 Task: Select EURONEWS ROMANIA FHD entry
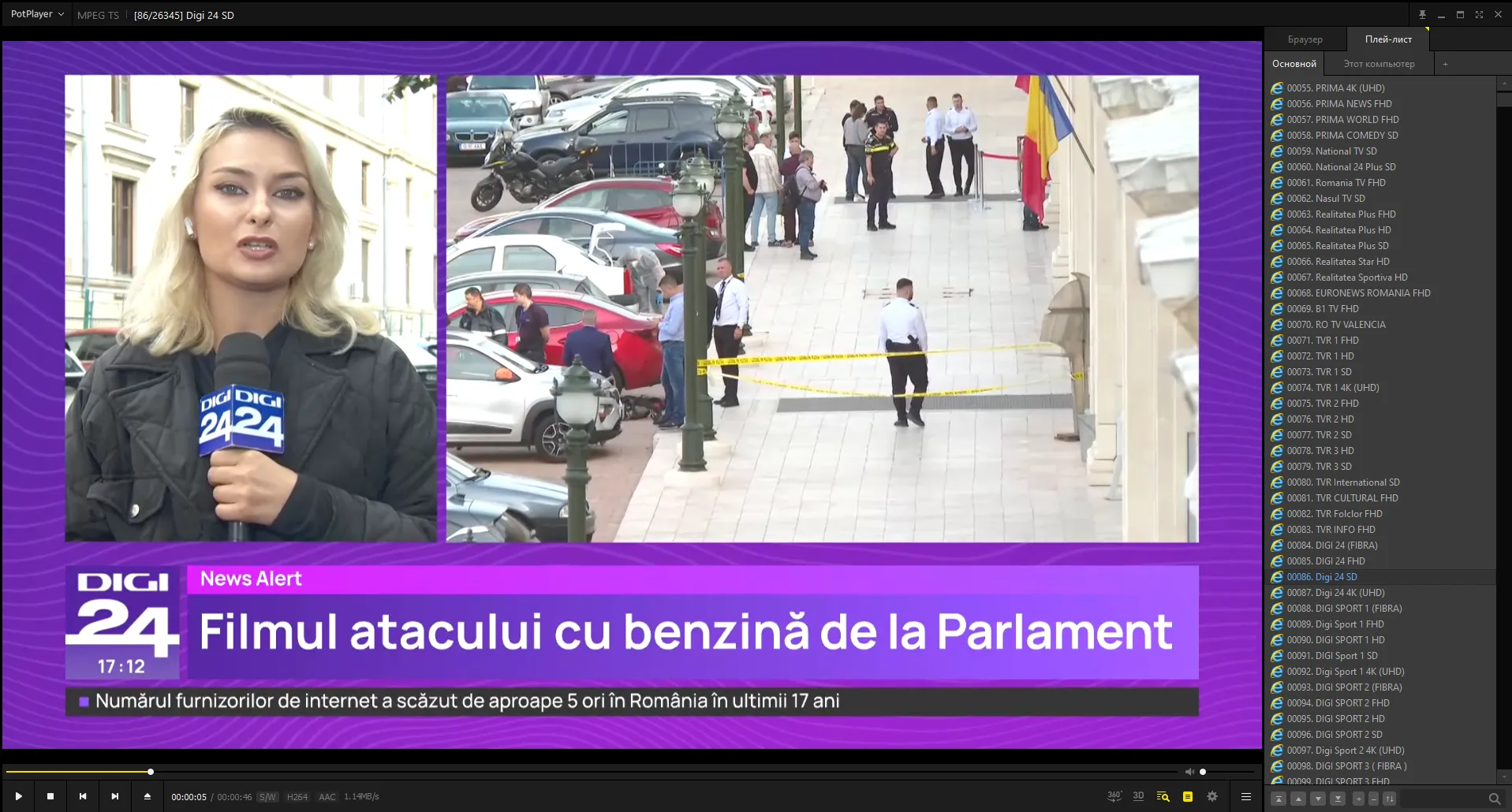coord(1380,293)
